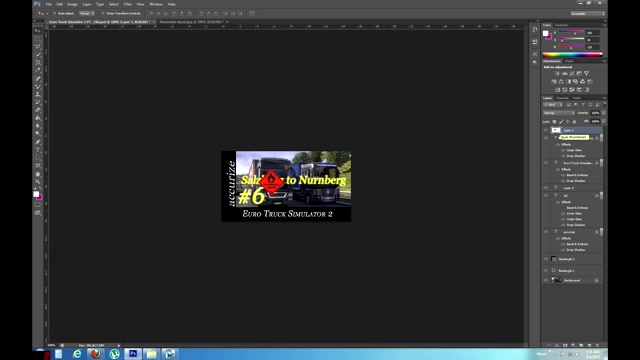Open the Window menu

(156, 4)
